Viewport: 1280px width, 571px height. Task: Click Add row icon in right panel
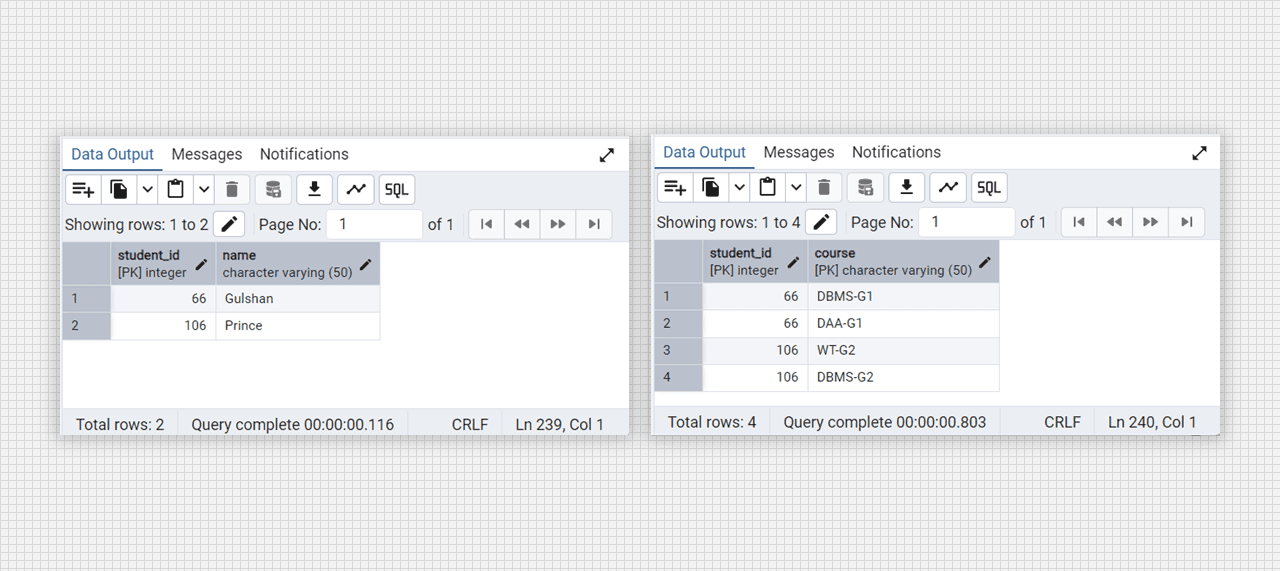[675, 187]
